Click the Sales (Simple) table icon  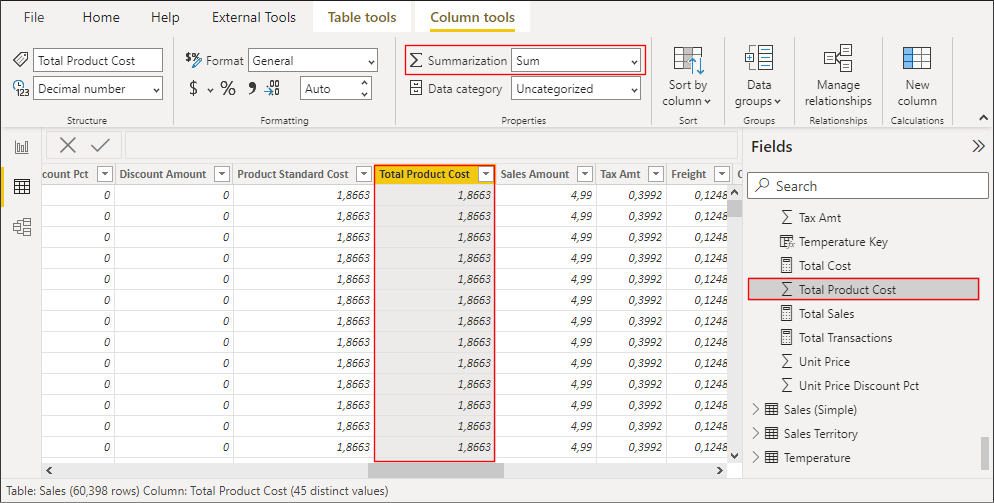click(771, 410)
